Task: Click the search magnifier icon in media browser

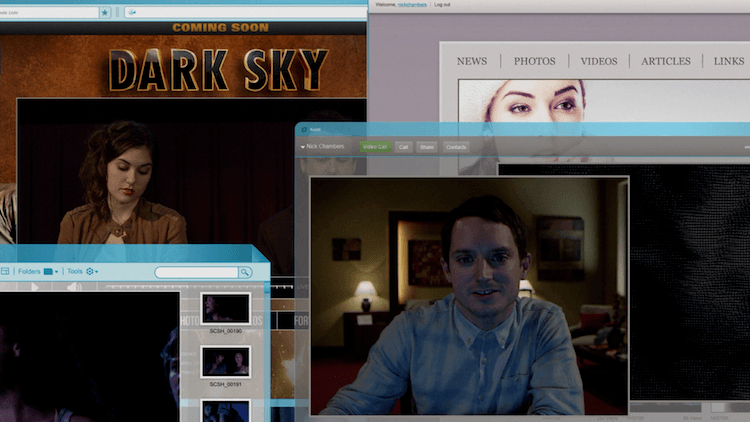Action: coord(244,272)
